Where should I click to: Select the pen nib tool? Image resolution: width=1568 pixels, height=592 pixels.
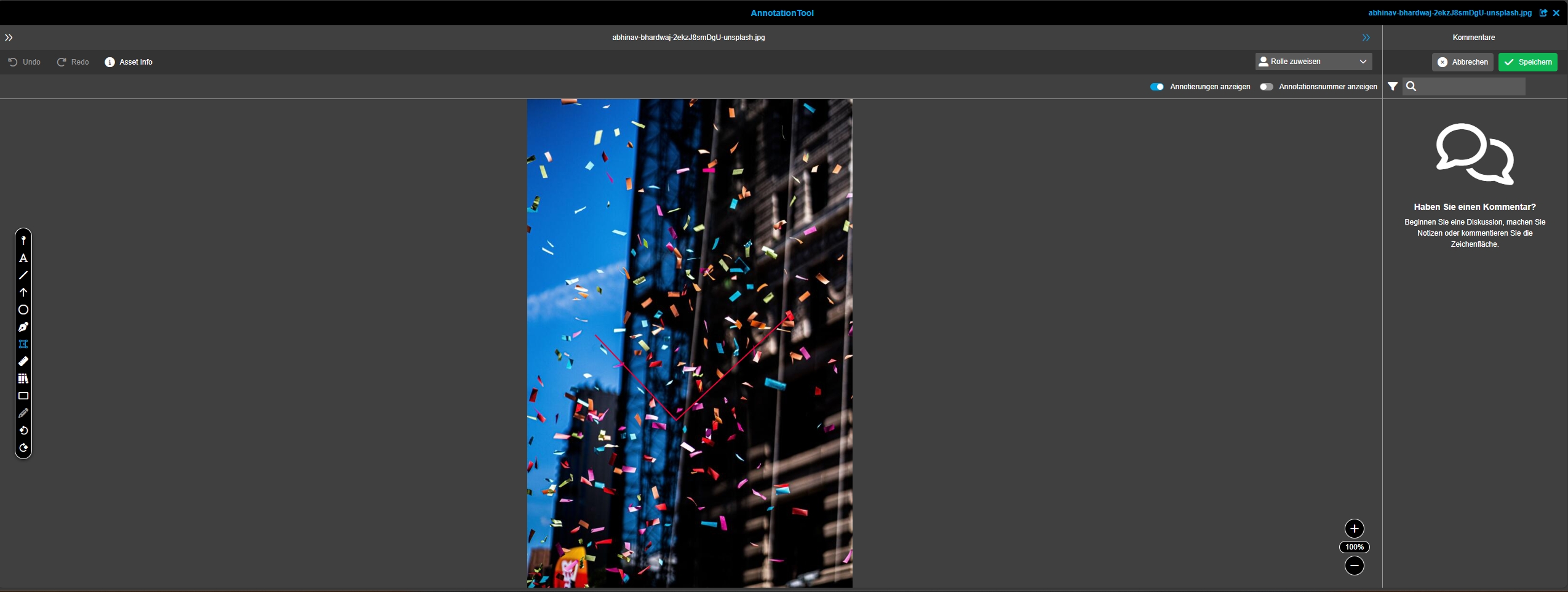[x=23, y=327]
